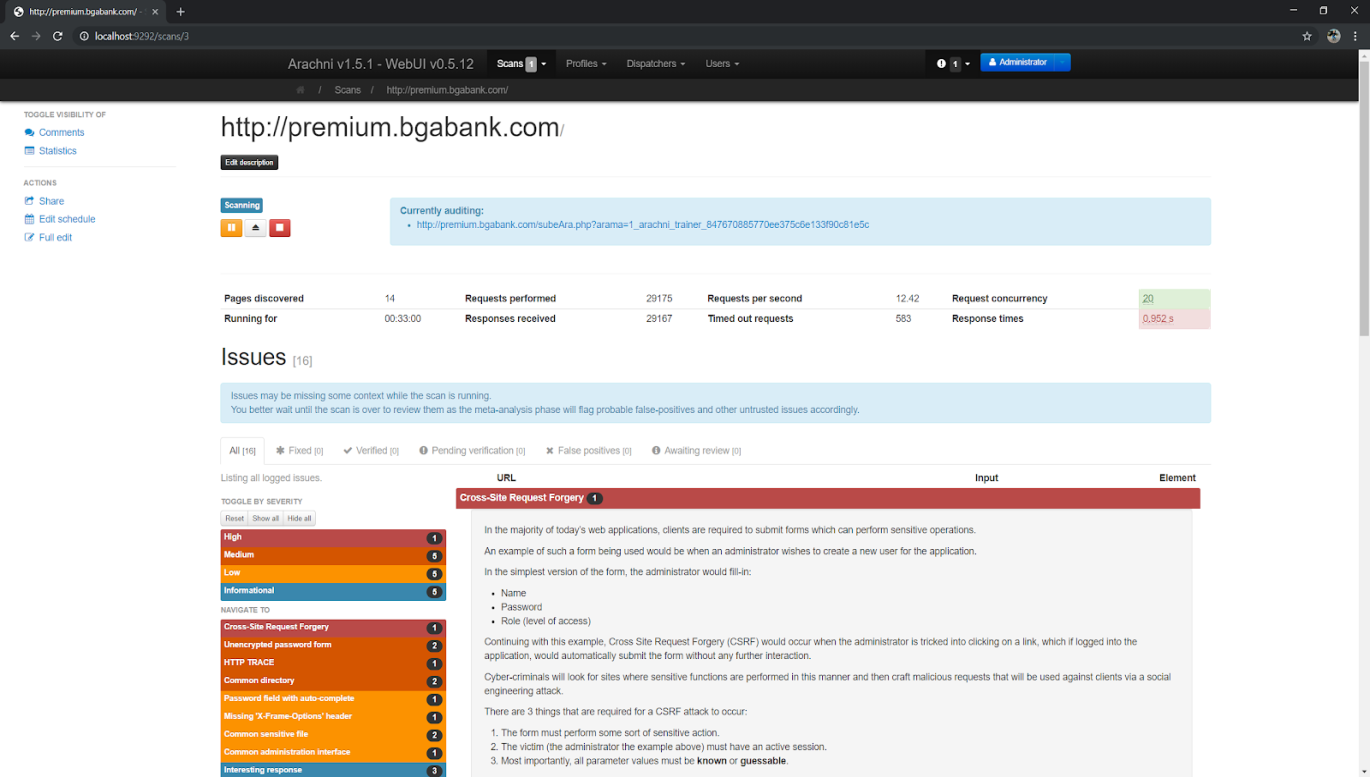Suspend the scan with the eject button
Viewport: 1370px width, 777px height.
coord(256,228)
